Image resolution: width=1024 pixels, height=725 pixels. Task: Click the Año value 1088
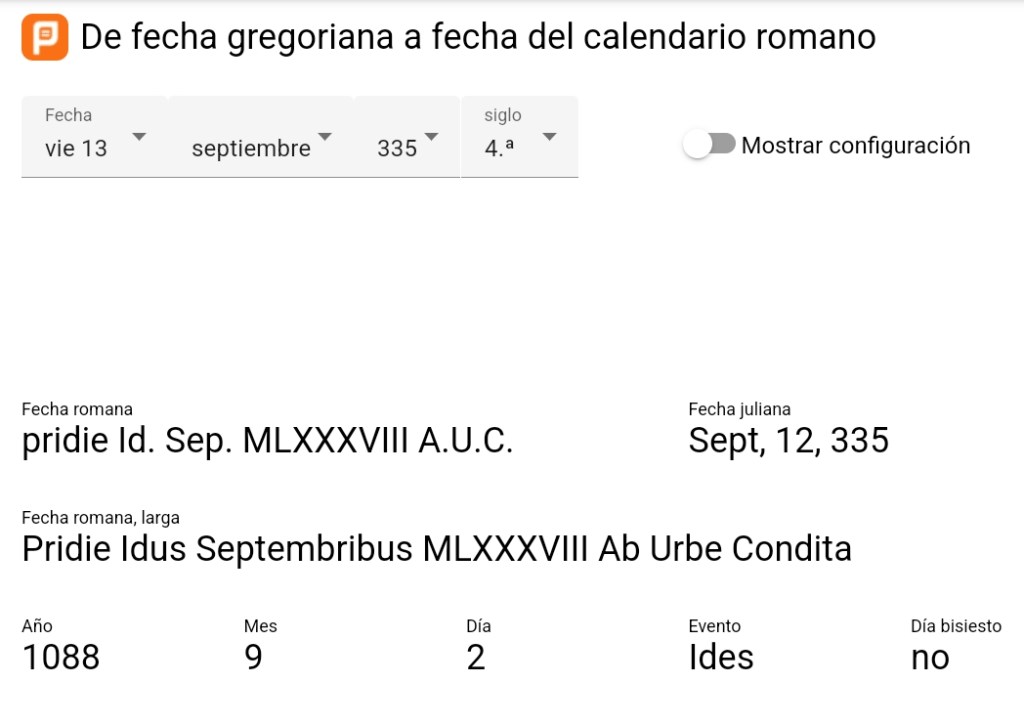[61, 657]
